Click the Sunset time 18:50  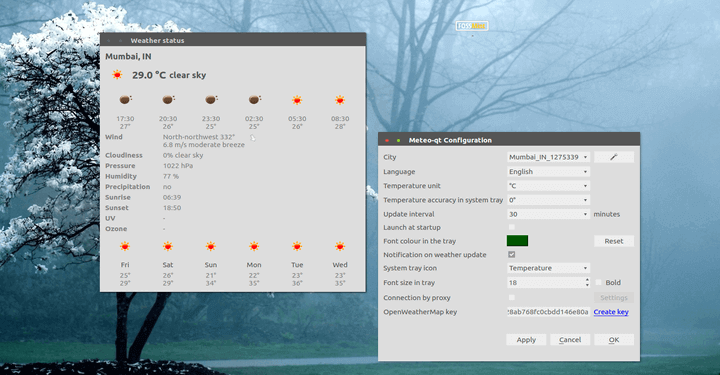tap(172, 208)
